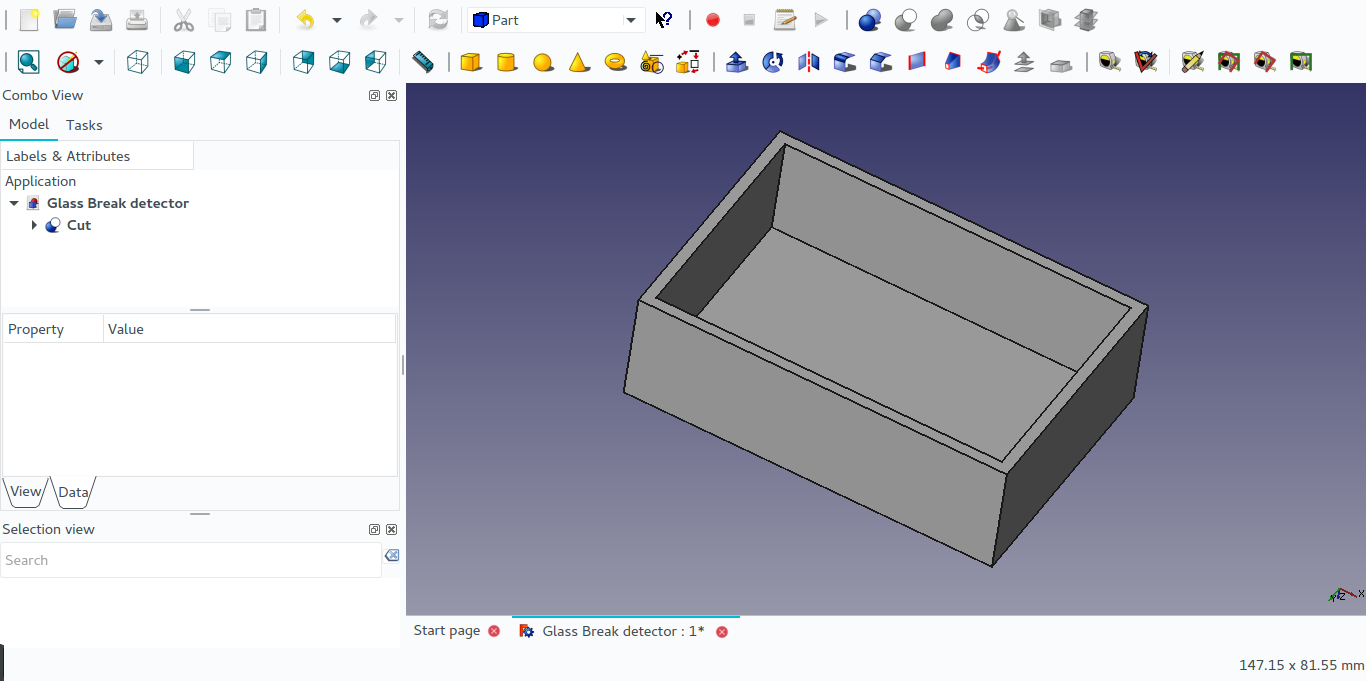
Task: Apply the 3D Offset tool
Action: (1025, 62)
